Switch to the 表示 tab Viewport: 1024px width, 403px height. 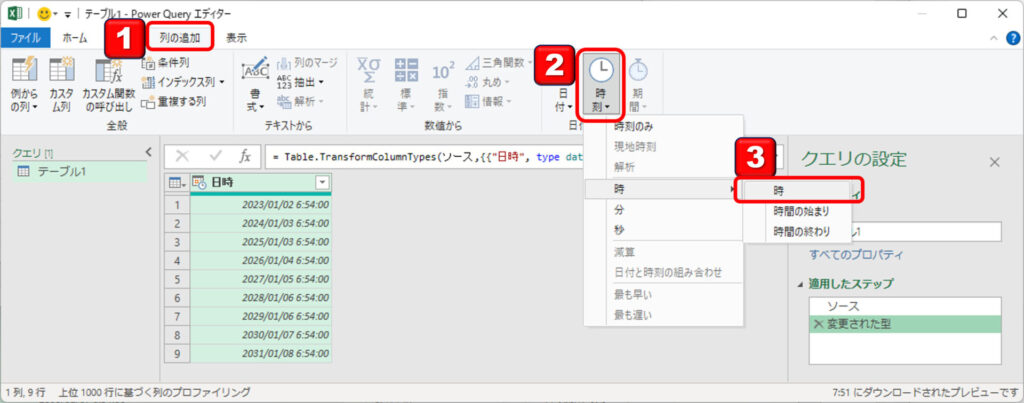tap(236, 38)
